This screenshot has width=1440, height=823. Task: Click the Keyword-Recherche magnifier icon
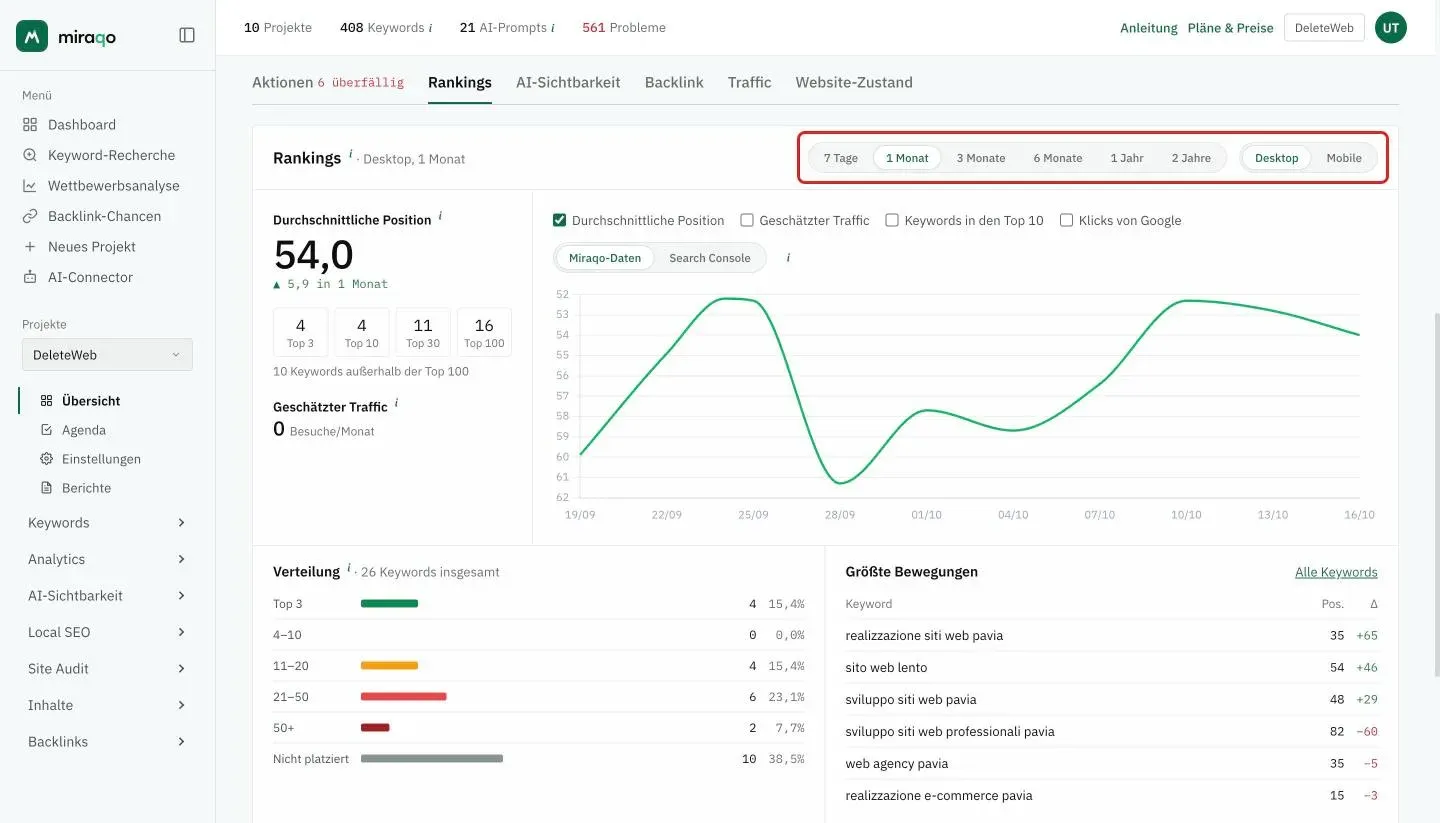(x=30, y=155)
